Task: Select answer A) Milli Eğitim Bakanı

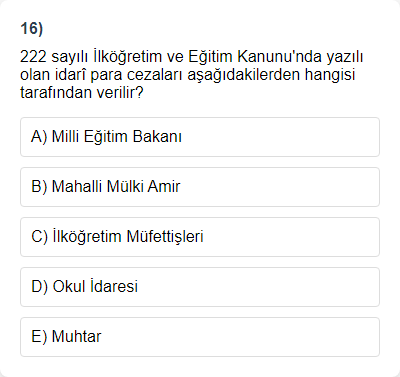Action: (200, 137)
